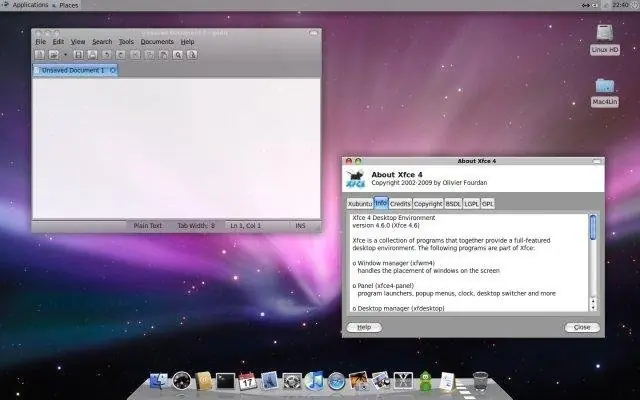Click the Cut icon in gedit toolbar
Viewport: 640px width, 400px height.
coord(135,55)
